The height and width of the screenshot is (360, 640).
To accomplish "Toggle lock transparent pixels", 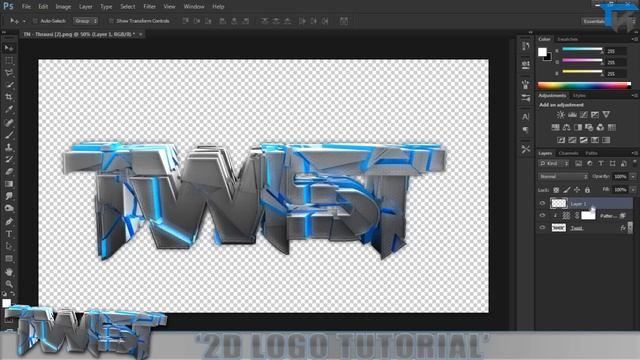I will 556,190.
